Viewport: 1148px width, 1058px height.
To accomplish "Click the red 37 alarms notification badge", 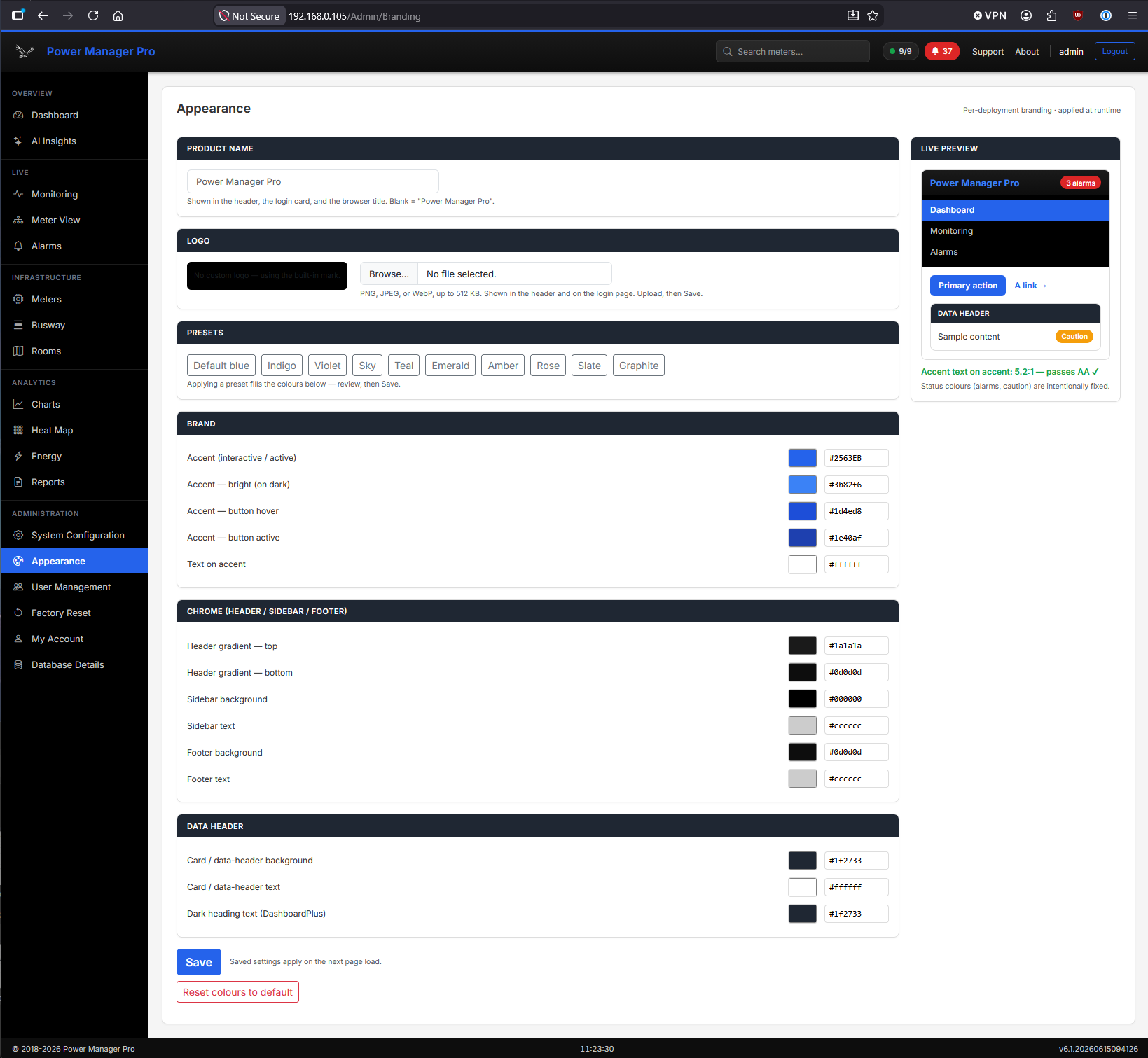I will (941, 51).
